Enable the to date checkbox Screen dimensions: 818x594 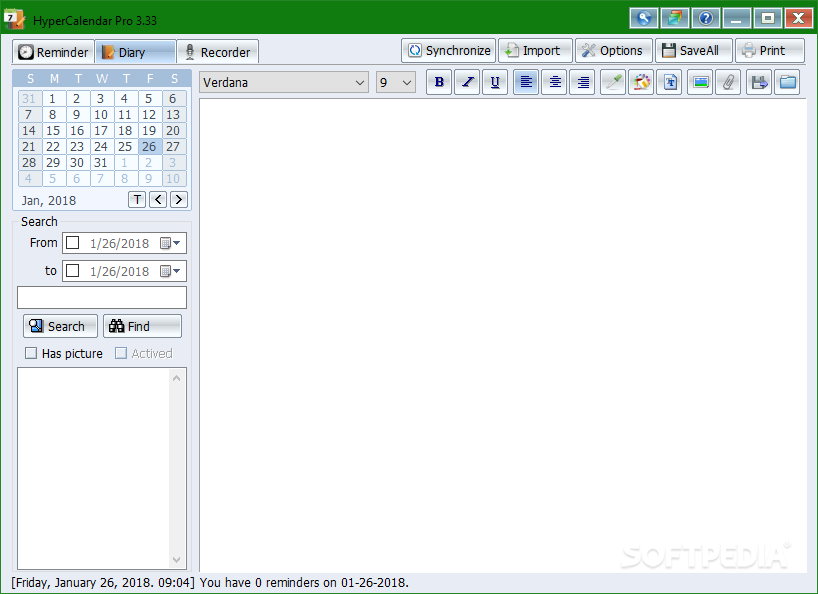click(x=73, y=271)
